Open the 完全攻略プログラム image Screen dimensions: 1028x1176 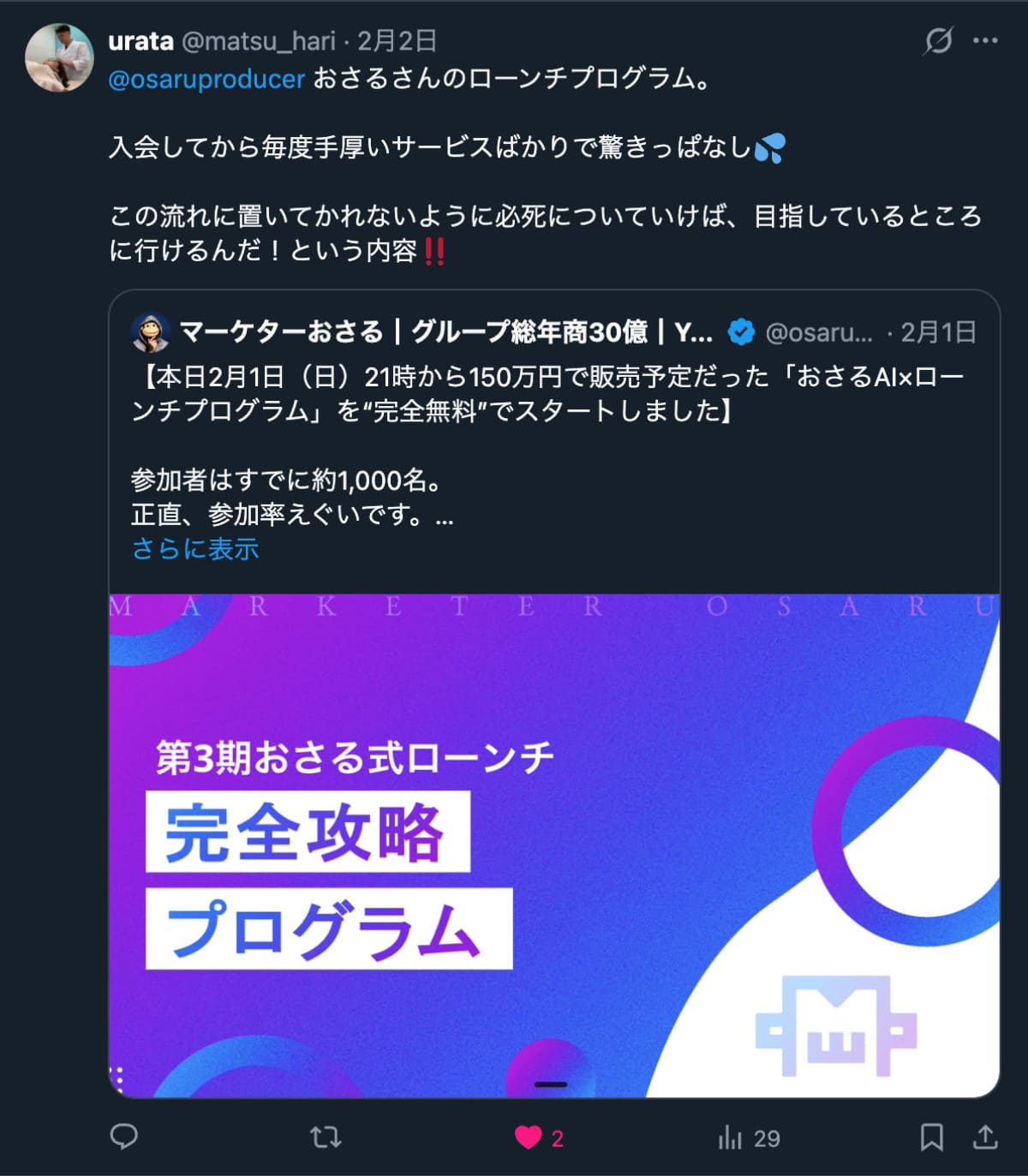pos(554,845)
